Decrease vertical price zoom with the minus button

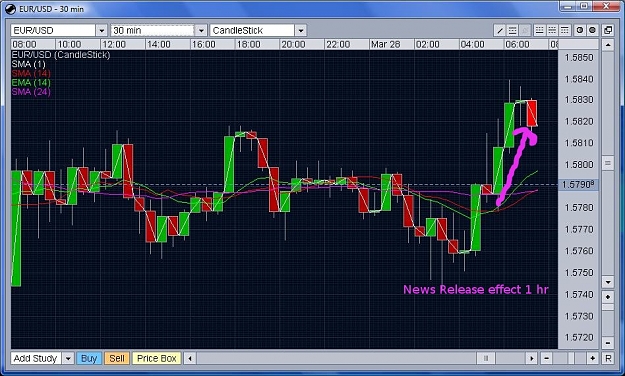click(x=608, y=343)
